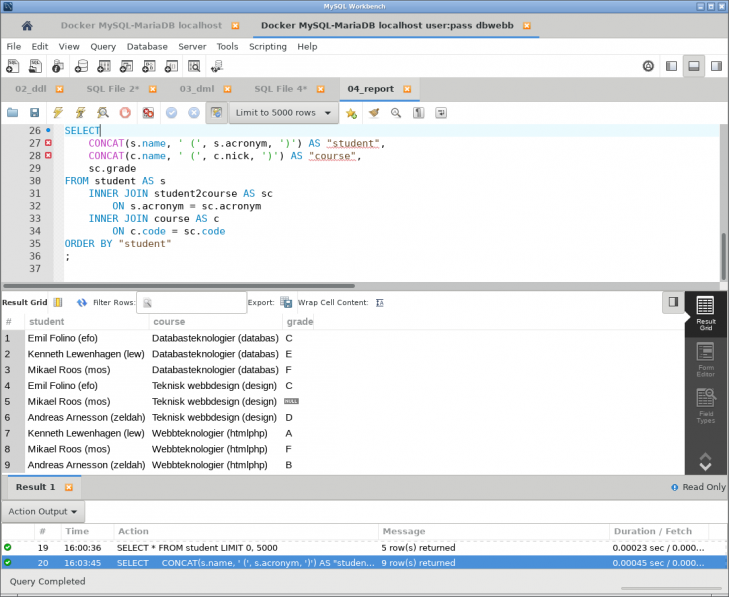Create new function toolbar icon
The height and width of the screenshot is (597, 729).
point(171,66)
